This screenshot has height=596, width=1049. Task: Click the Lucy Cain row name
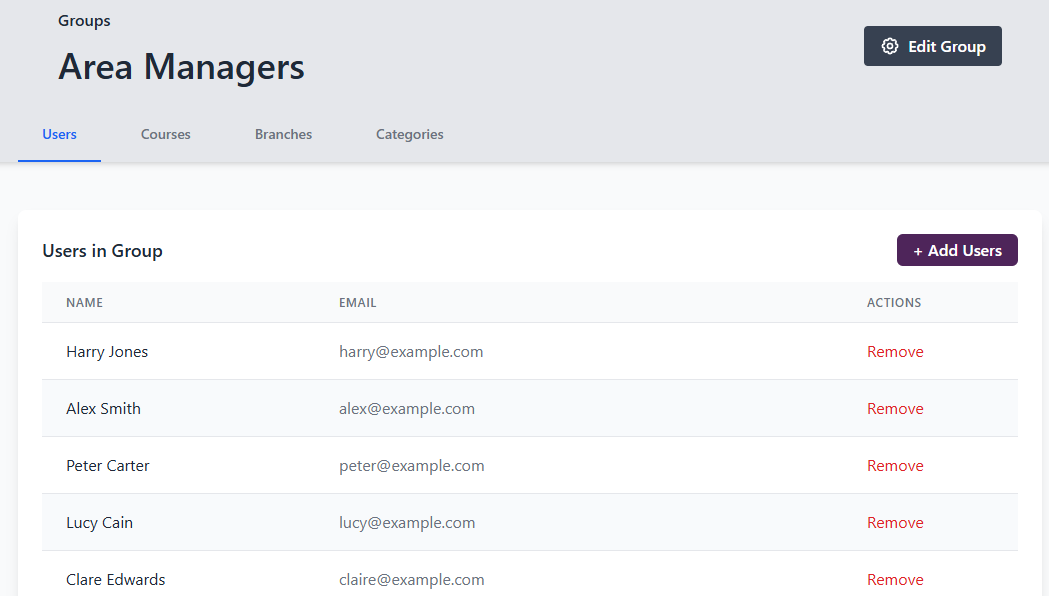(99, 523)
